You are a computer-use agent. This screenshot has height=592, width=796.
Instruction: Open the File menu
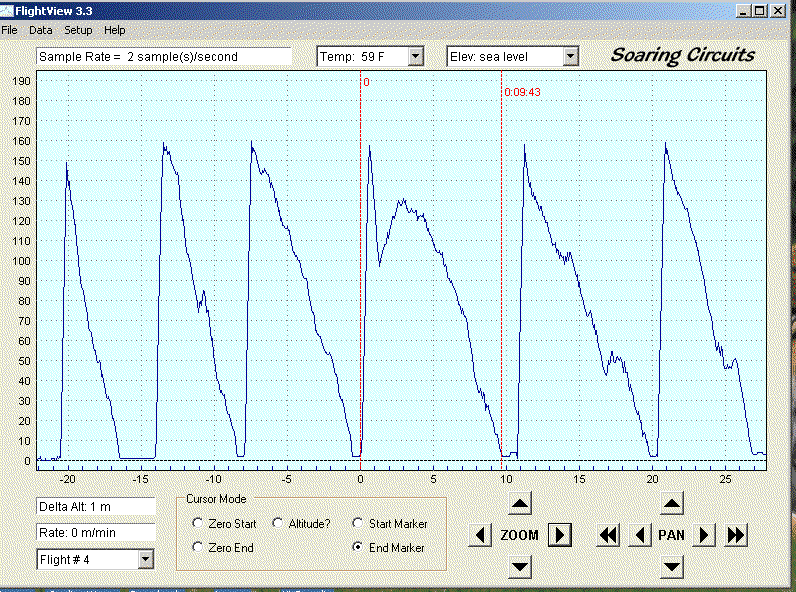coord(9,30)
